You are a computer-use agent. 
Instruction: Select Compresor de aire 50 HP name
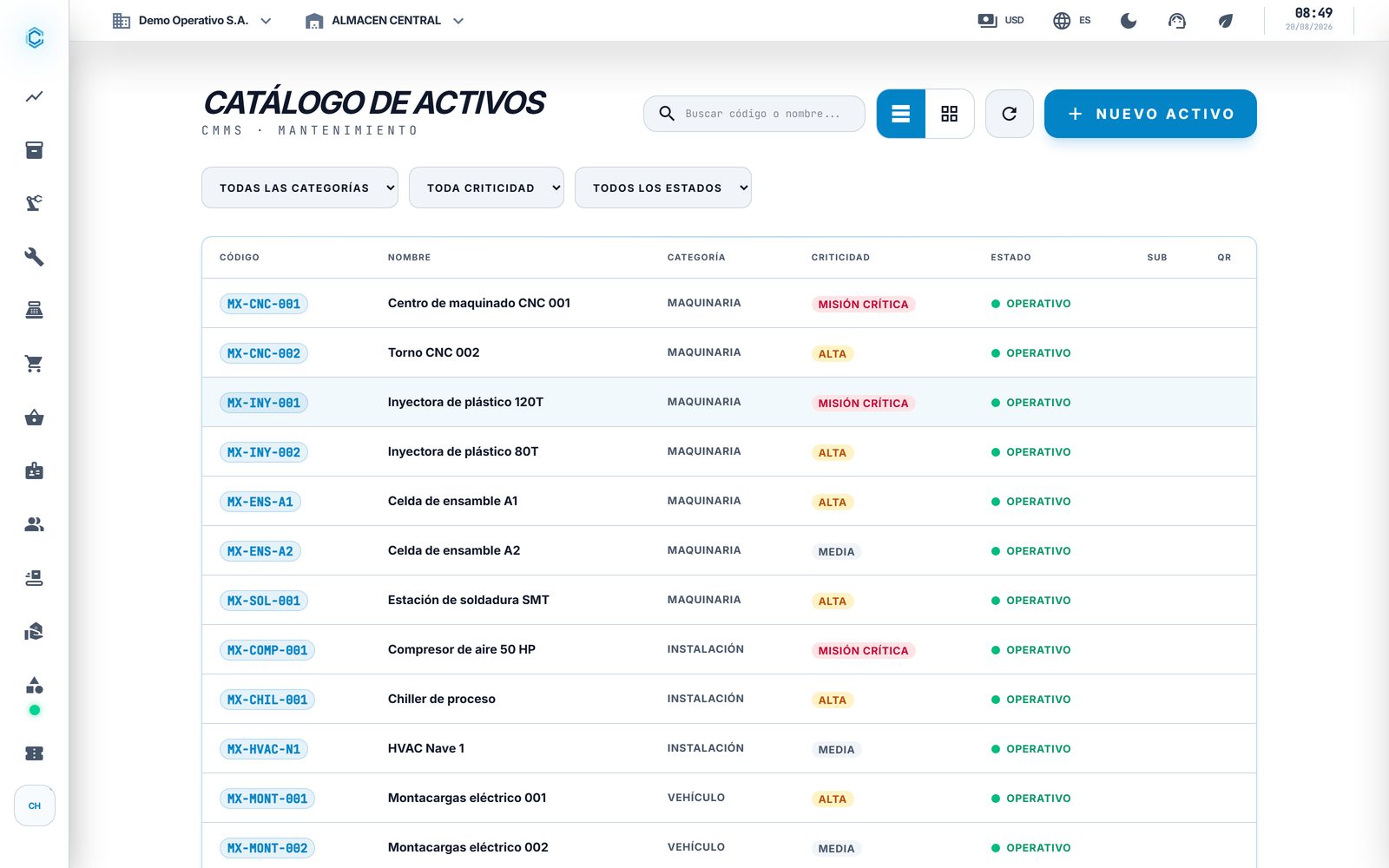pyautogui.click(x=462, y=649)
